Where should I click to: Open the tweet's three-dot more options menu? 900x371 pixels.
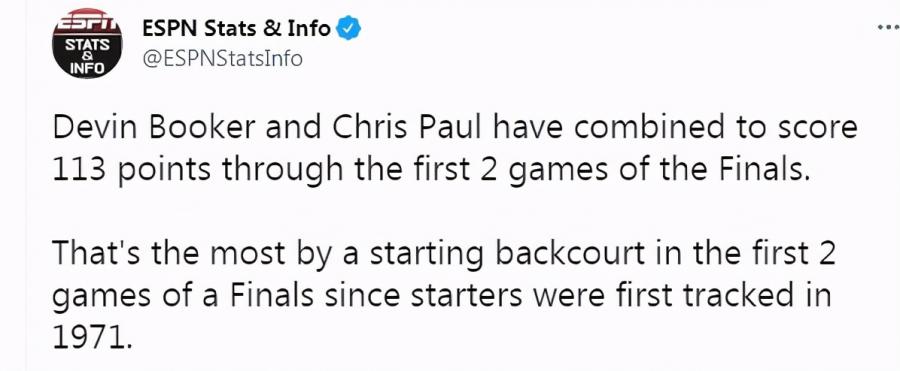pyautogui.click(x=889, y=28)
